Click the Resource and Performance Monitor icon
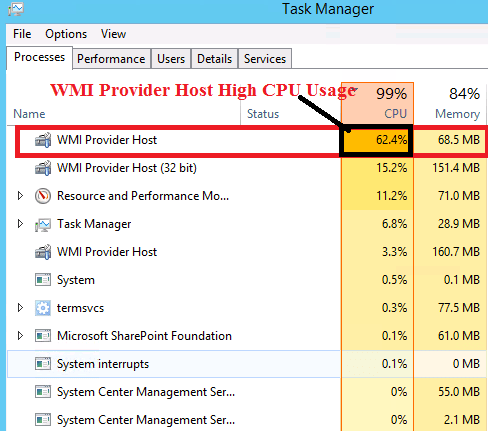488x431 pixels. tap(43, 196)
